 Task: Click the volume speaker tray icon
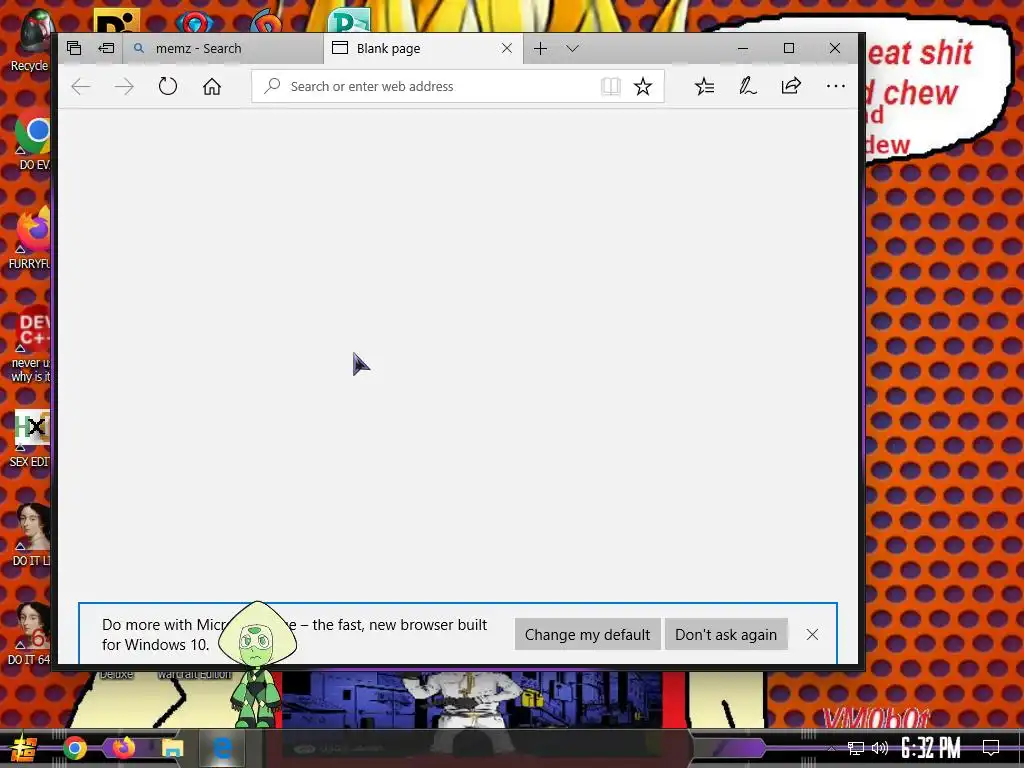(880, 748)
